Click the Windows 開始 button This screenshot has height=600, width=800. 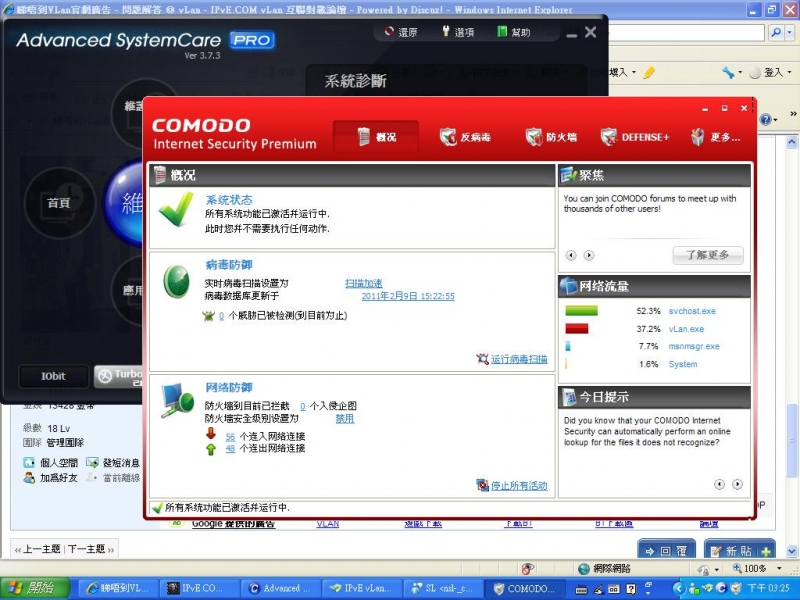click(x=30, y=588)
